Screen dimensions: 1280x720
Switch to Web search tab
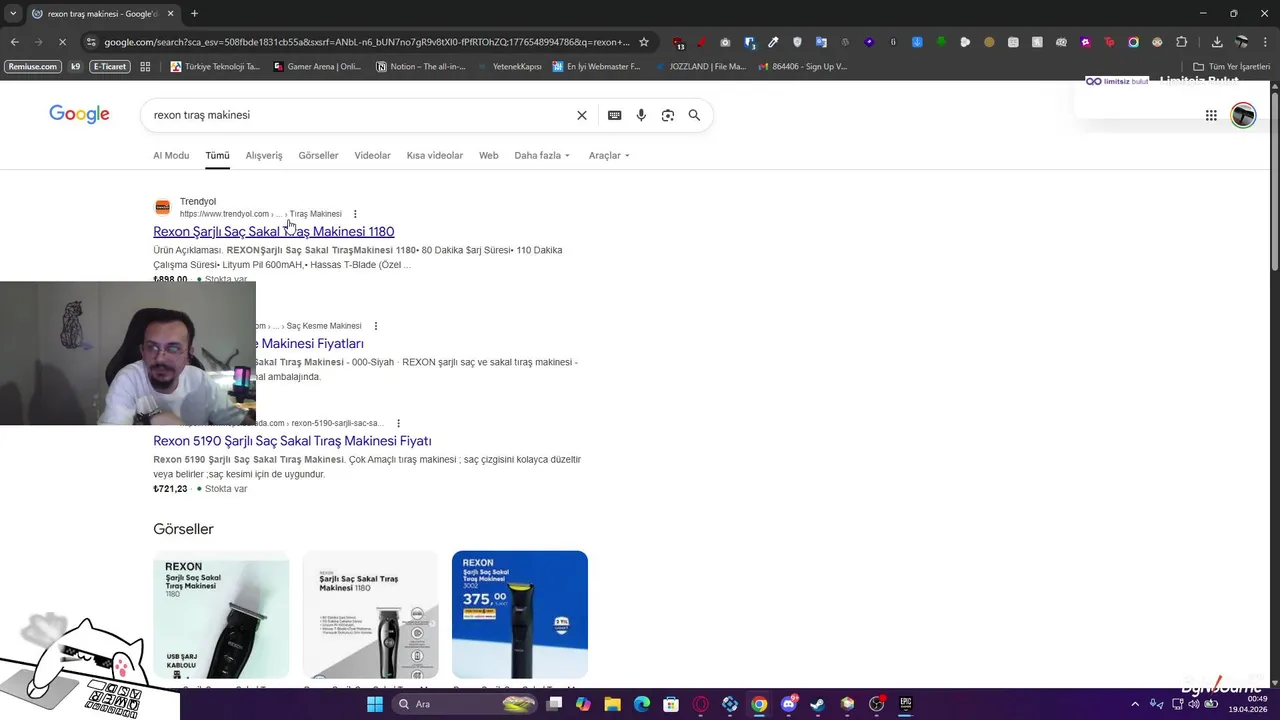(x=488, y=155)
